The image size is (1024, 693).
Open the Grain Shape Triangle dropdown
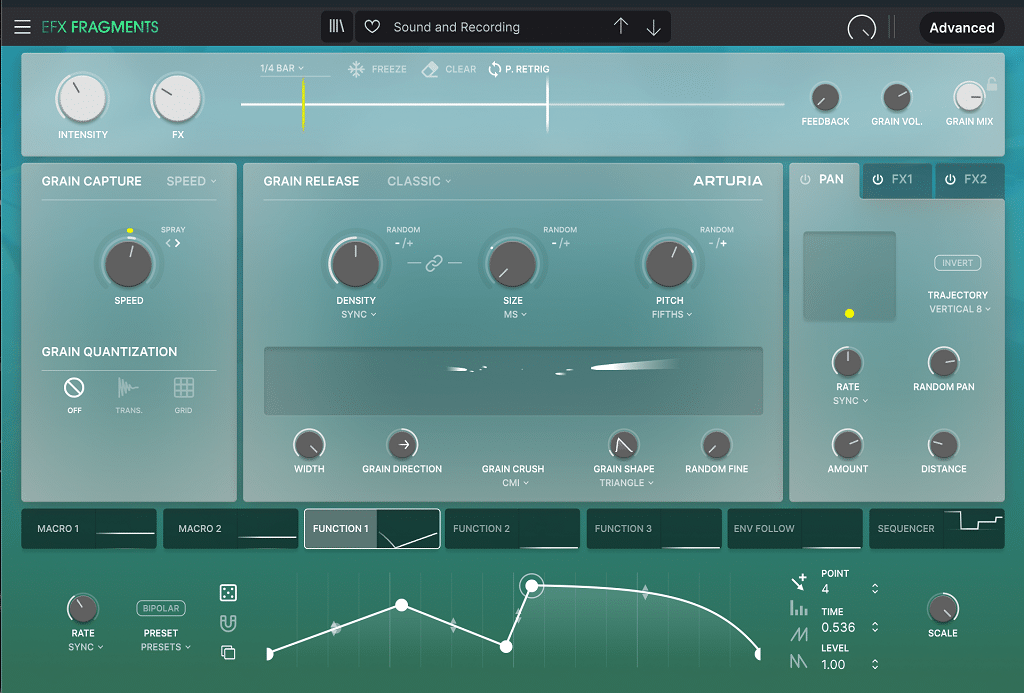(x=626, y=483)
